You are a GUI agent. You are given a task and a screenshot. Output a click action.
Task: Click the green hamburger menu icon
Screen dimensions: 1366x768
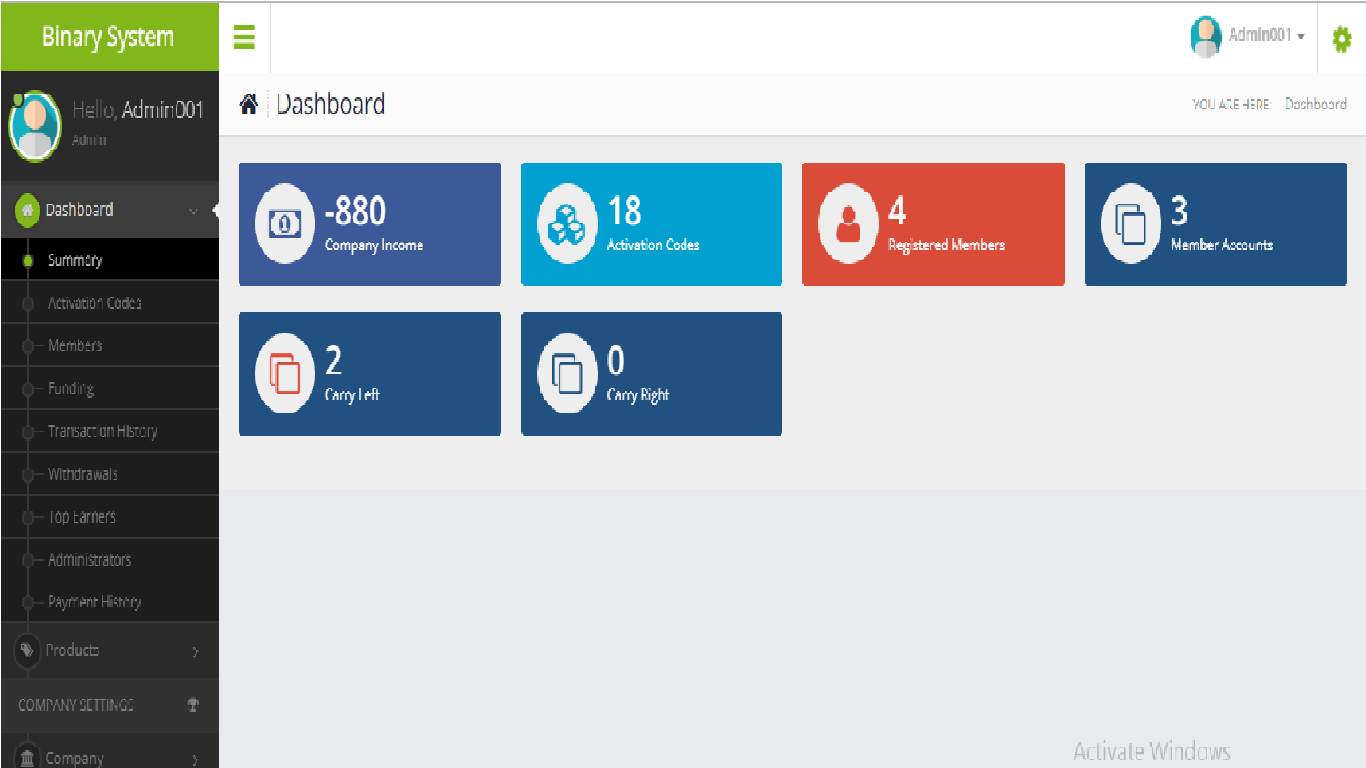click(x=244, y=38)
